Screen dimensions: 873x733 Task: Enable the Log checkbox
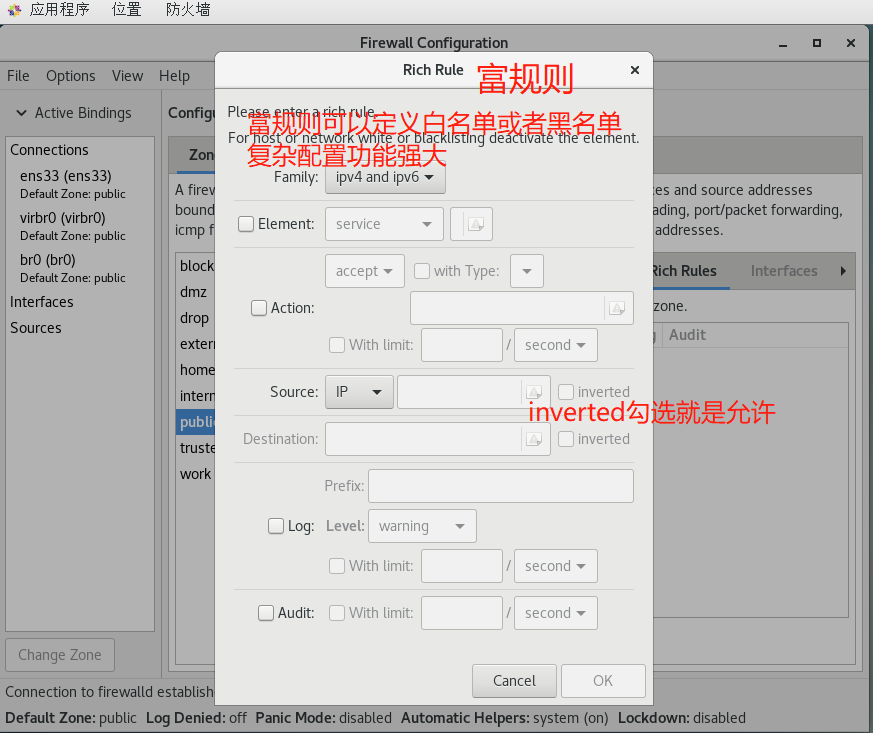[276, 526]
